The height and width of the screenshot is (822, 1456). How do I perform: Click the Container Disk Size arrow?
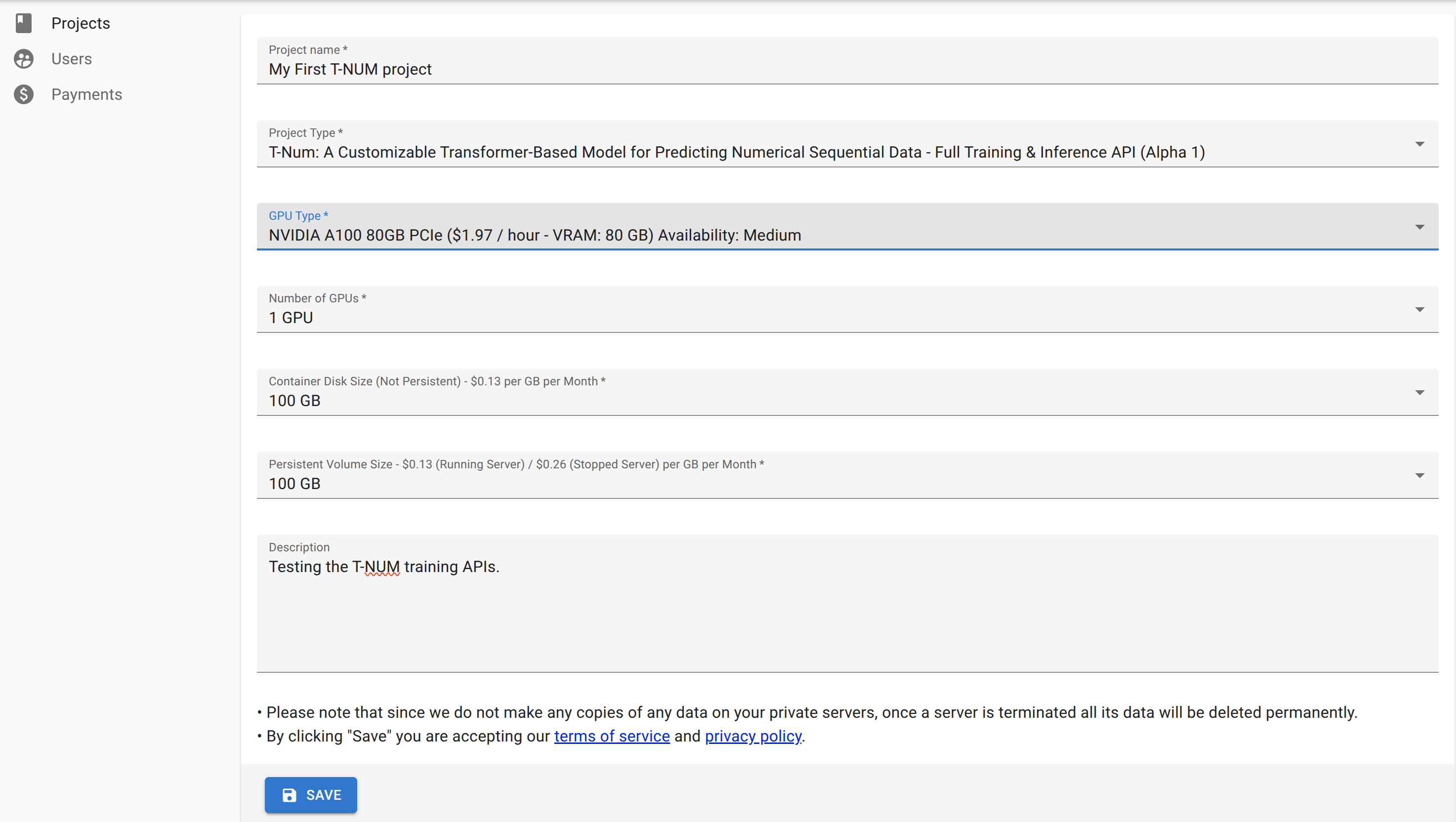coord(1419,393)
